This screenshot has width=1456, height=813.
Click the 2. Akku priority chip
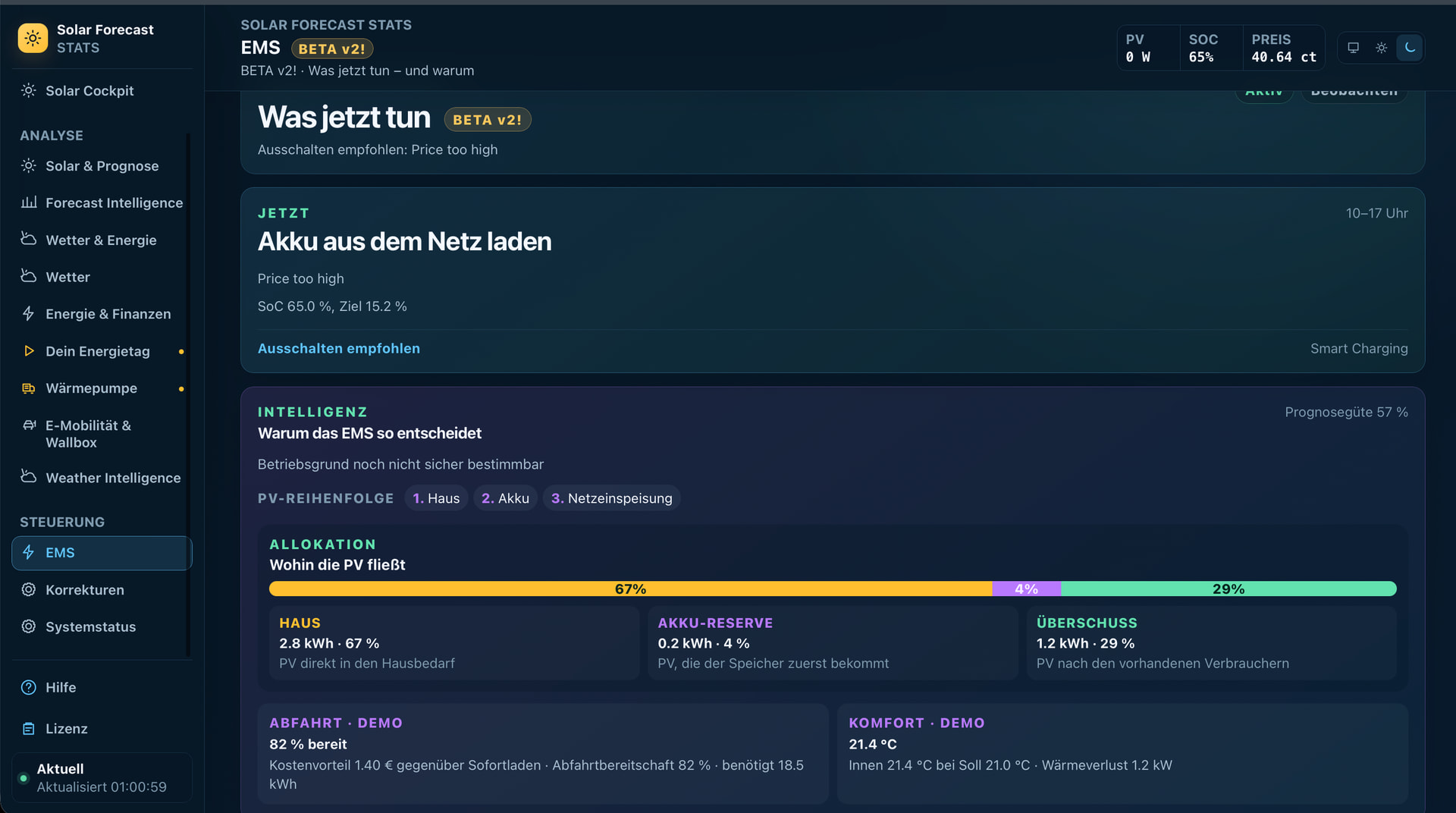[x=505, y=498]
